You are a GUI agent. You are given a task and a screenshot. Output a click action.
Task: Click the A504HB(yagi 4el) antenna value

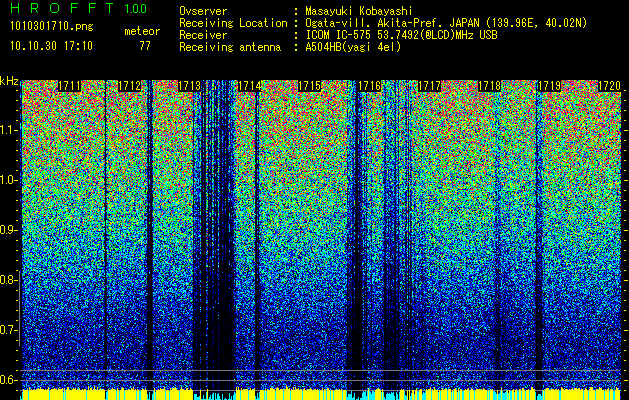tap(353, 47)
